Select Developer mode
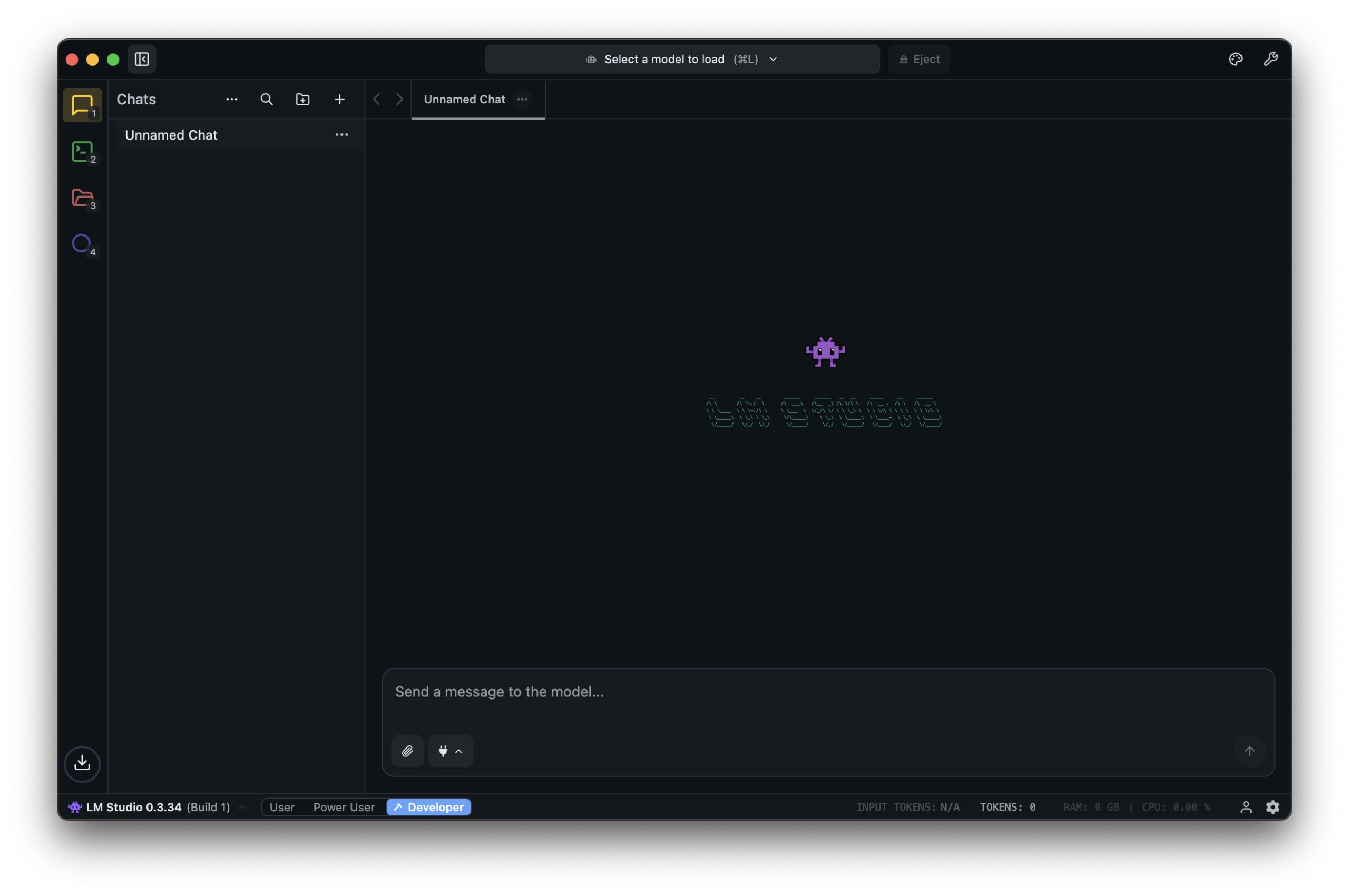Image resolution: width=1349 pixels, height=896 pixels. tap(429, 807)
